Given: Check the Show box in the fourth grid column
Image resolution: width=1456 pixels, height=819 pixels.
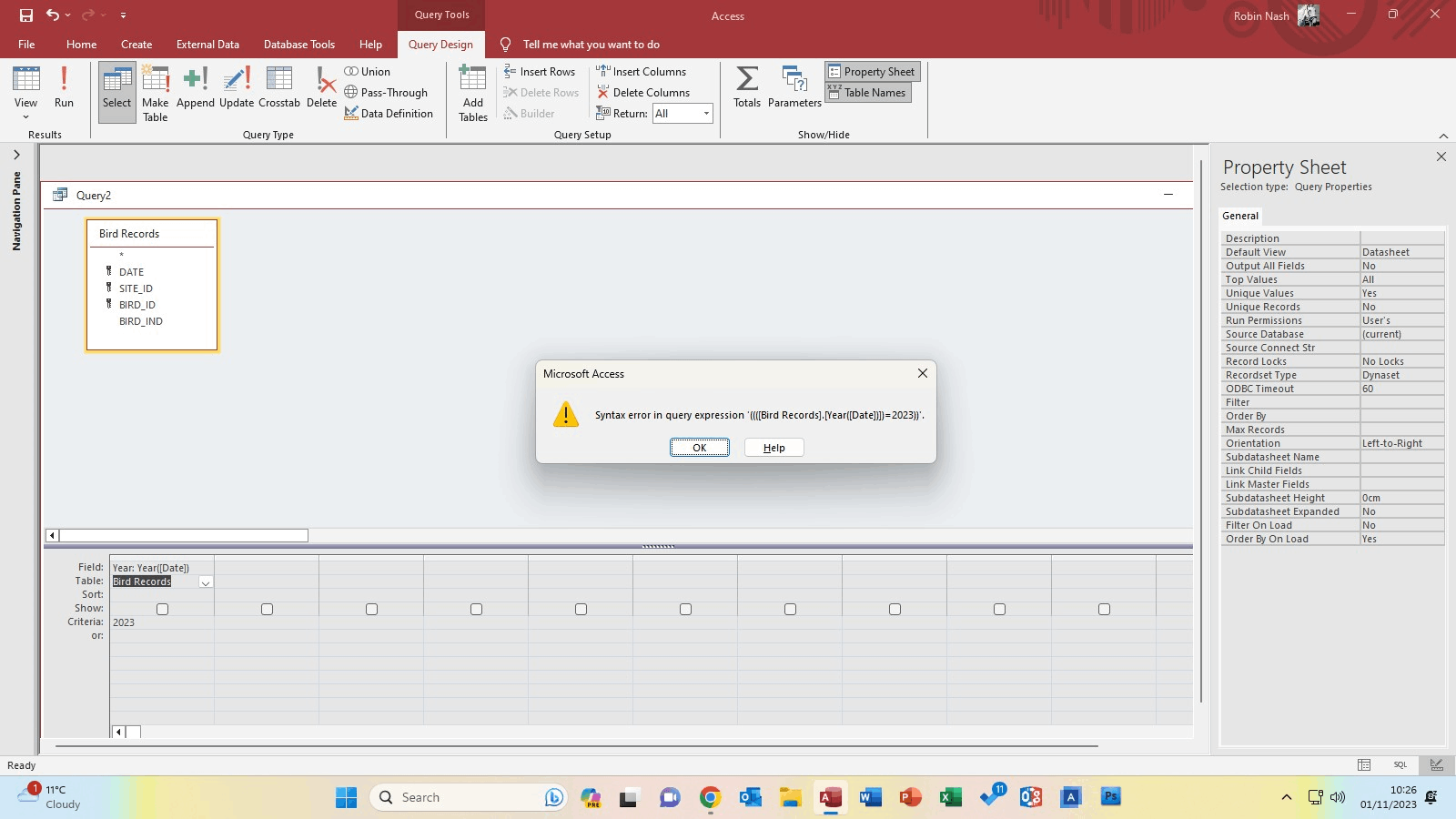Looking at the screenshot, I should click(x=476, y=609).
